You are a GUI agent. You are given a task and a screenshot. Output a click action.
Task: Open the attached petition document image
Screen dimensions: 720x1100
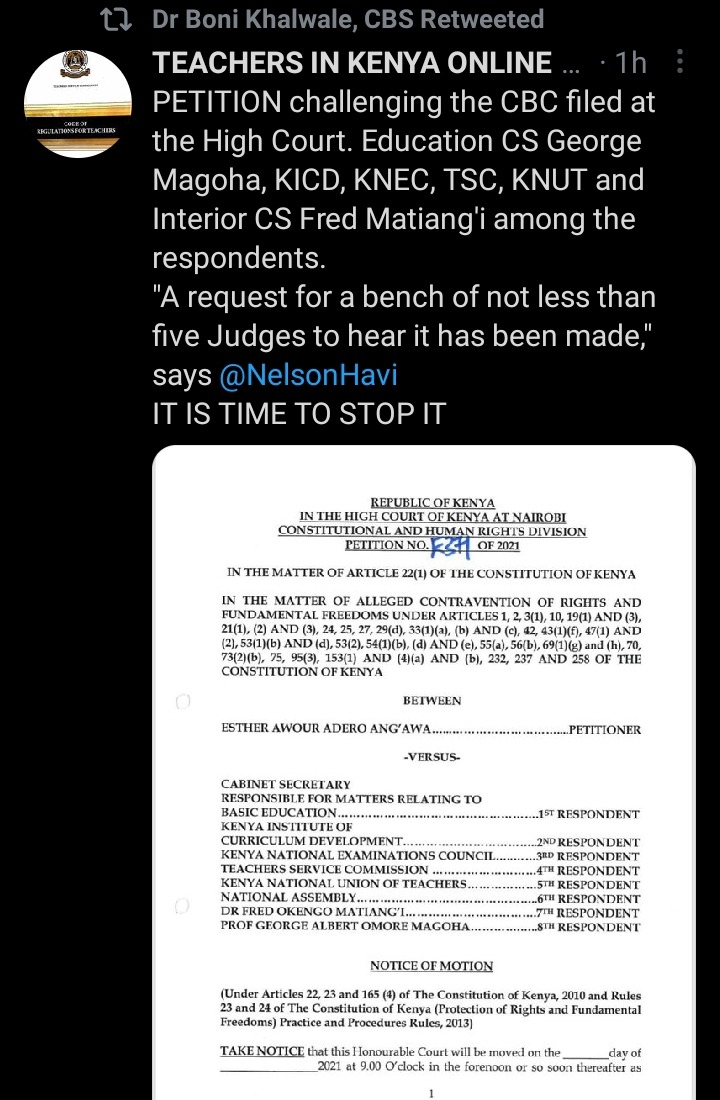point(424,772)
